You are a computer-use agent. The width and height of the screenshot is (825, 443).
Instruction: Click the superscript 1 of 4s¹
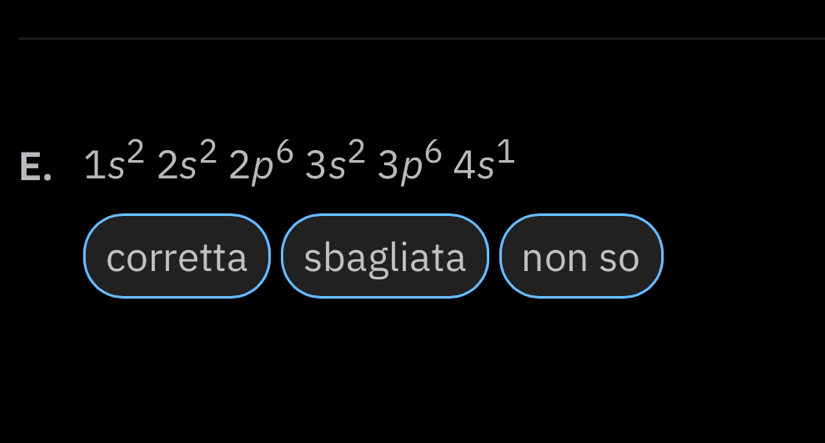pos(507,152)
